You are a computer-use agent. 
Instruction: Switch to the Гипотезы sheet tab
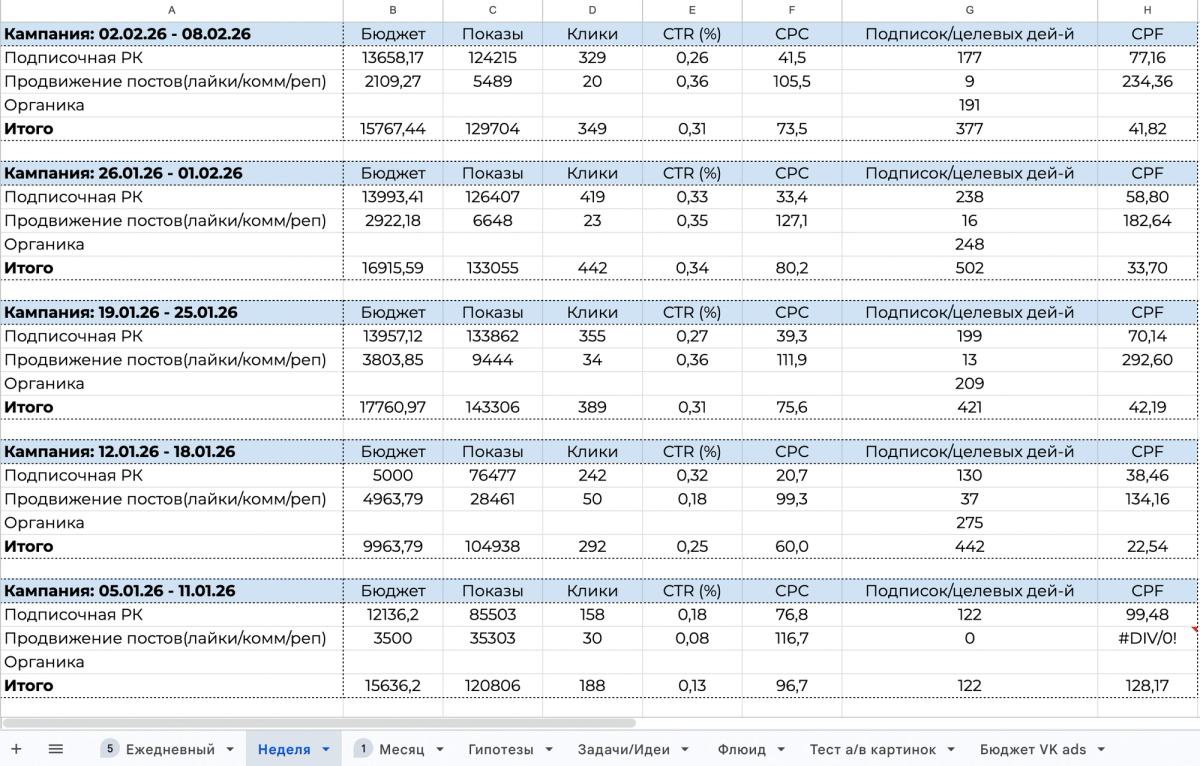coord(501,749)
